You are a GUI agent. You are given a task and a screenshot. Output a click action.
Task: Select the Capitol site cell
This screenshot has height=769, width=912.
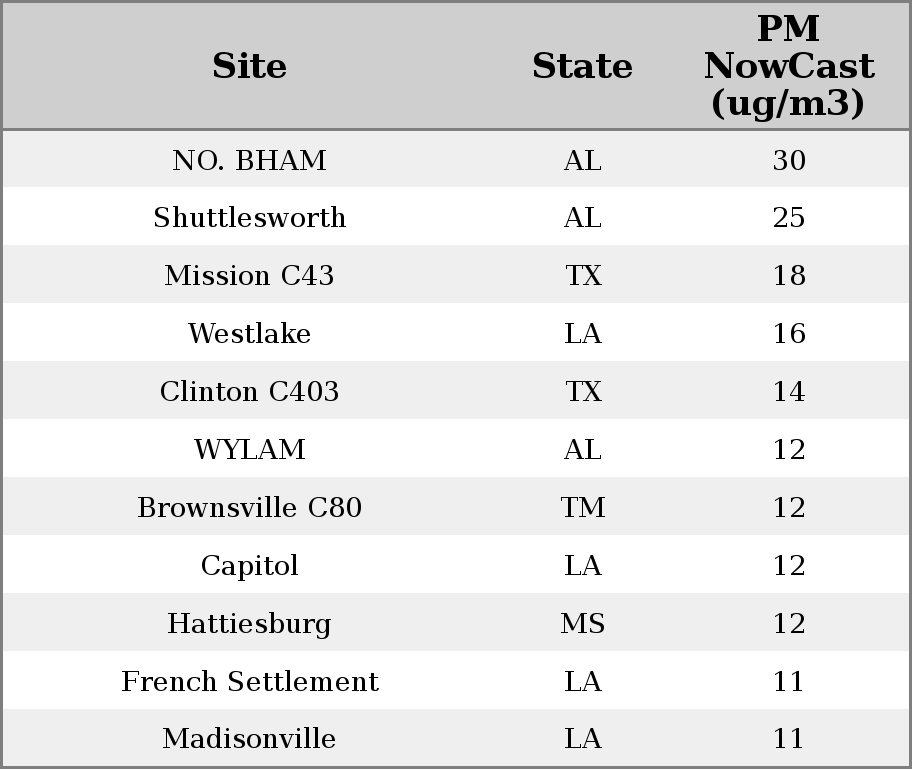coord(249,566)
